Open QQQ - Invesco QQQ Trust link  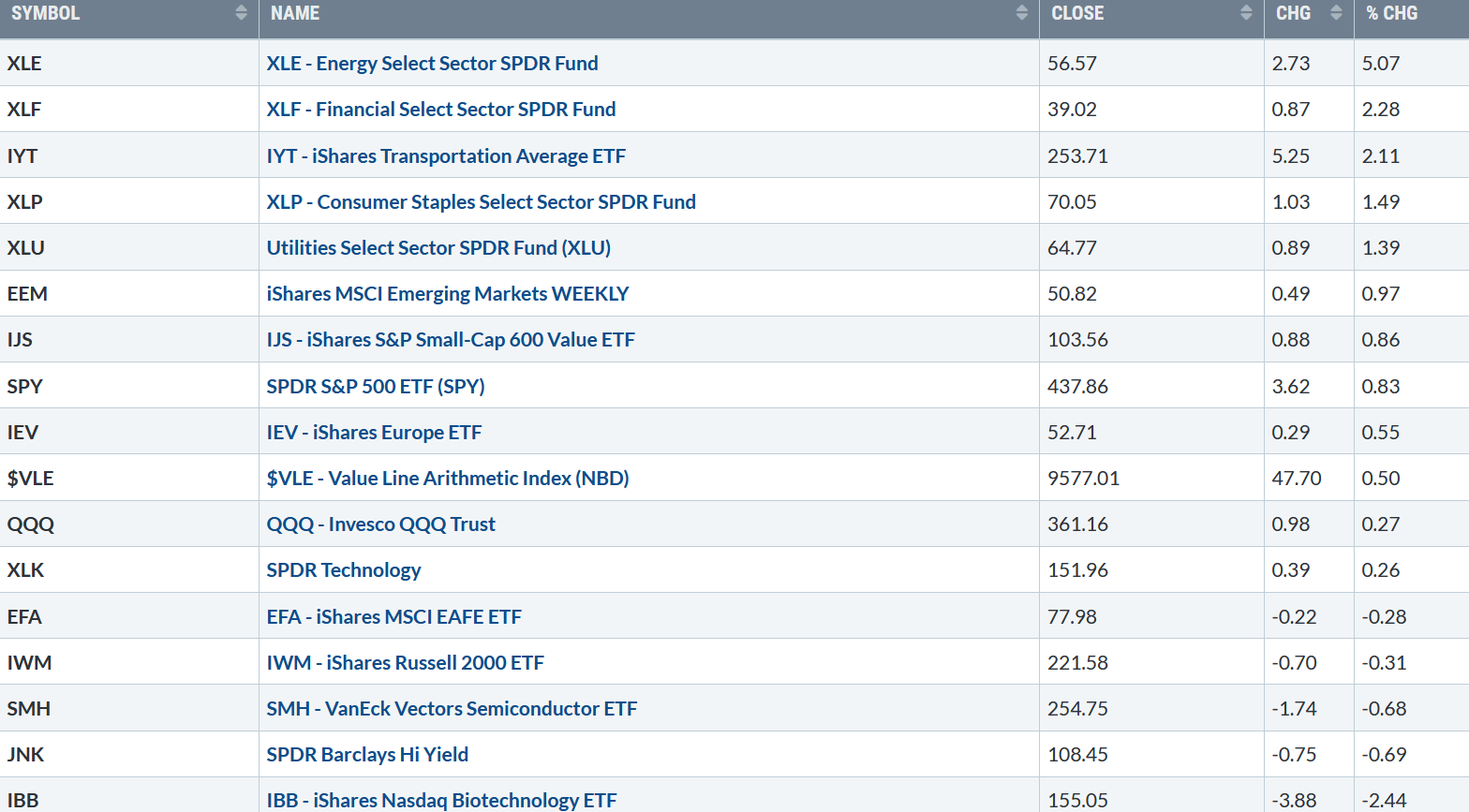[x=380, y=524]
